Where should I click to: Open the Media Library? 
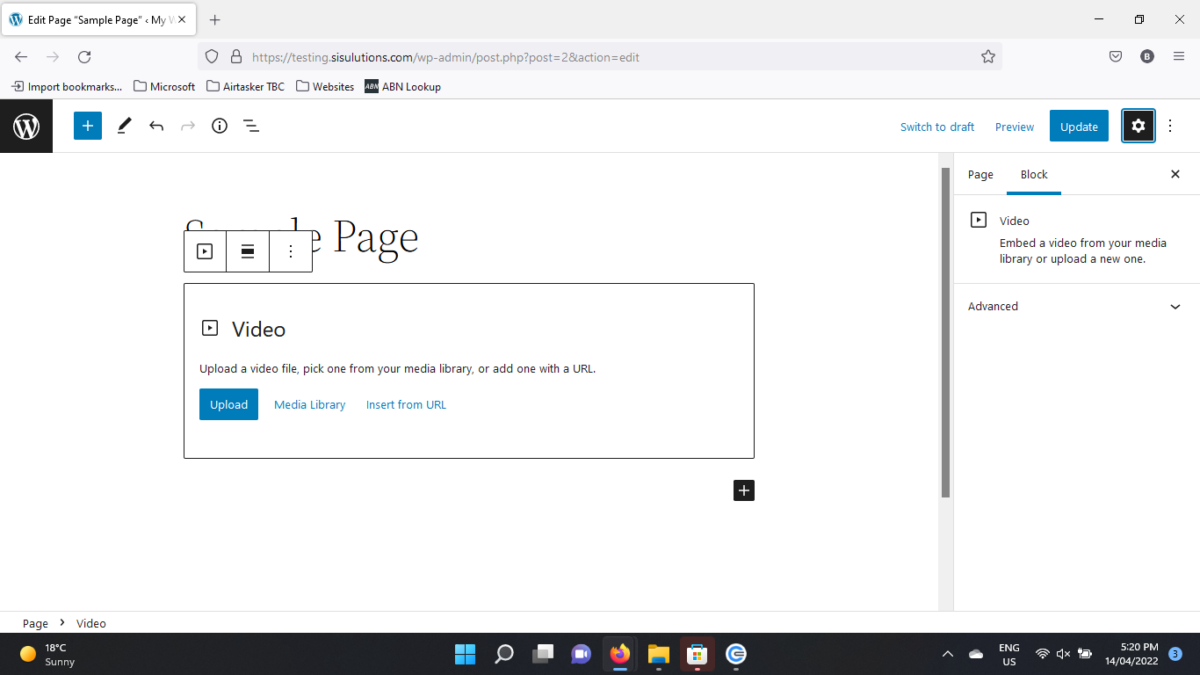[309, 404]
